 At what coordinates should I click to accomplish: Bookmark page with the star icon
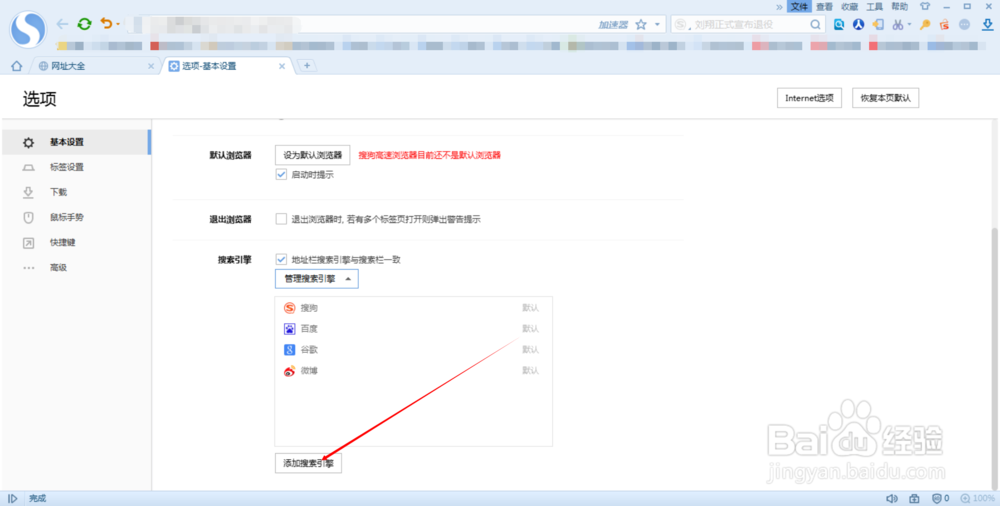pyautogui.click(x=641, y=24)
